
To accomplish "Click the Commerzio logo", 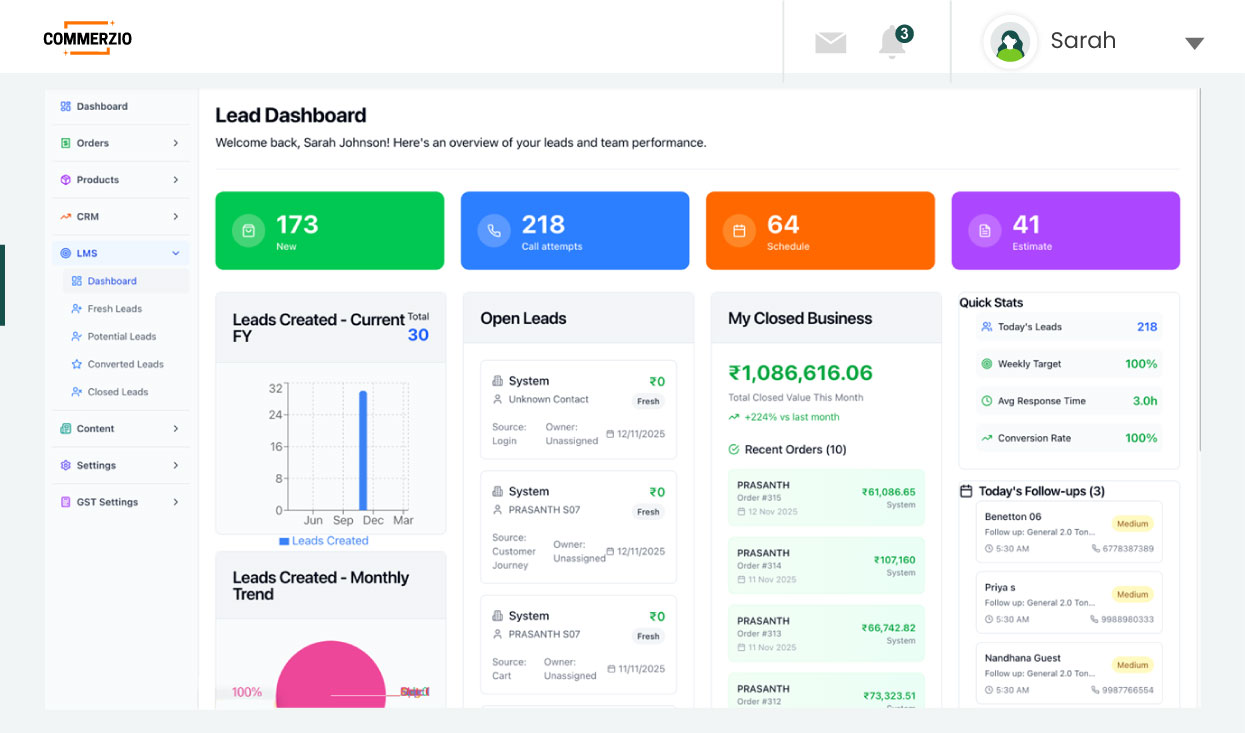I will pyautogui.click(x=88, y=39).
